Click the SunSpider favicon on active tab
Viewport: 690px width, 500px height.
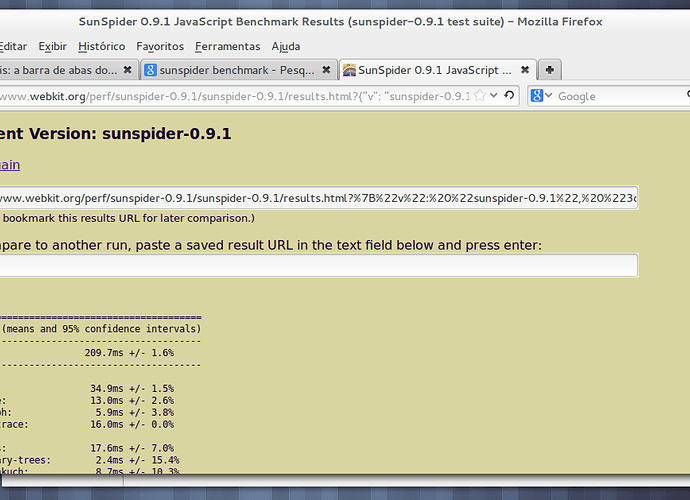pos(349,70)
